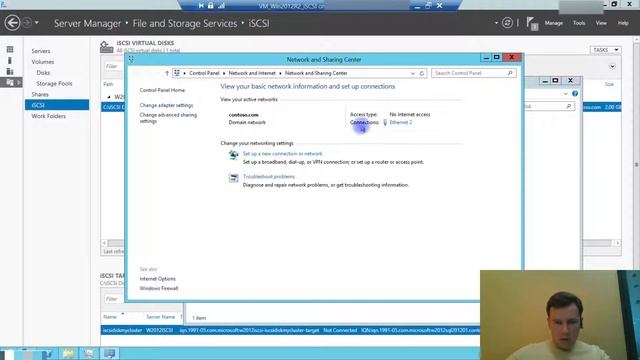Select the All Servers icon in left rail
640x360 pixels.
point(10,71)
